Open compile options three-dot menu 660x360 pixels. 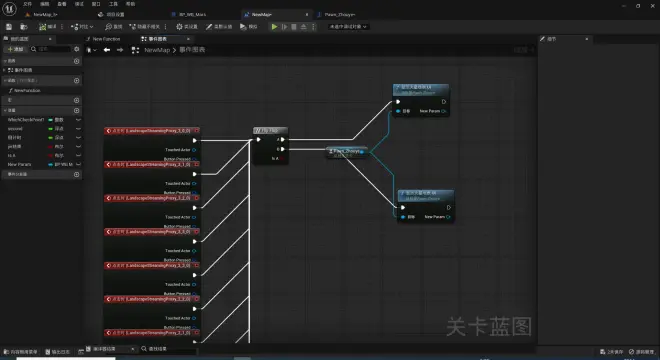62,27
